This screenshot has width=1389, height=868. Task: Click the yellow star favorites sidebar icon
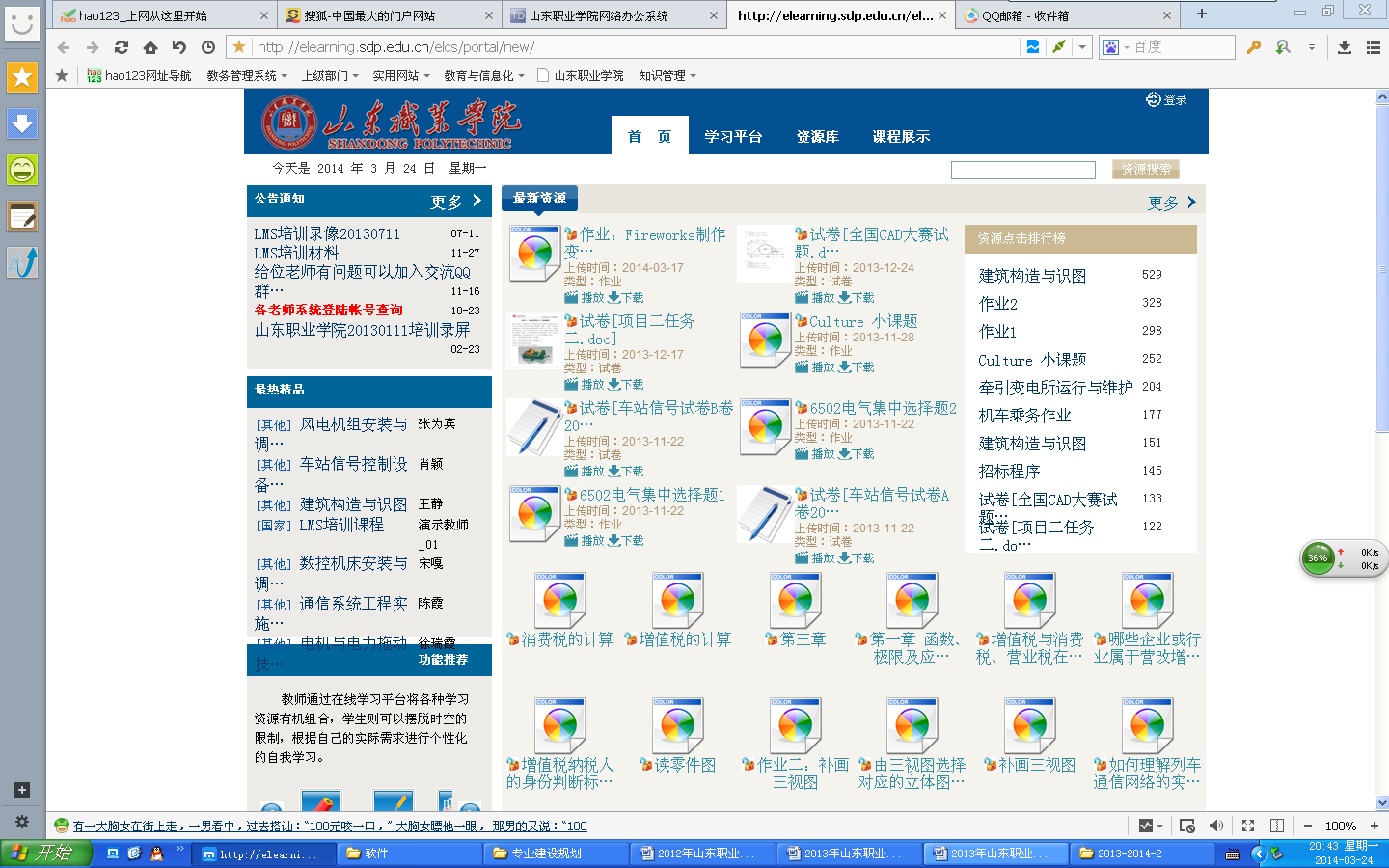click(x=22, y=77)
